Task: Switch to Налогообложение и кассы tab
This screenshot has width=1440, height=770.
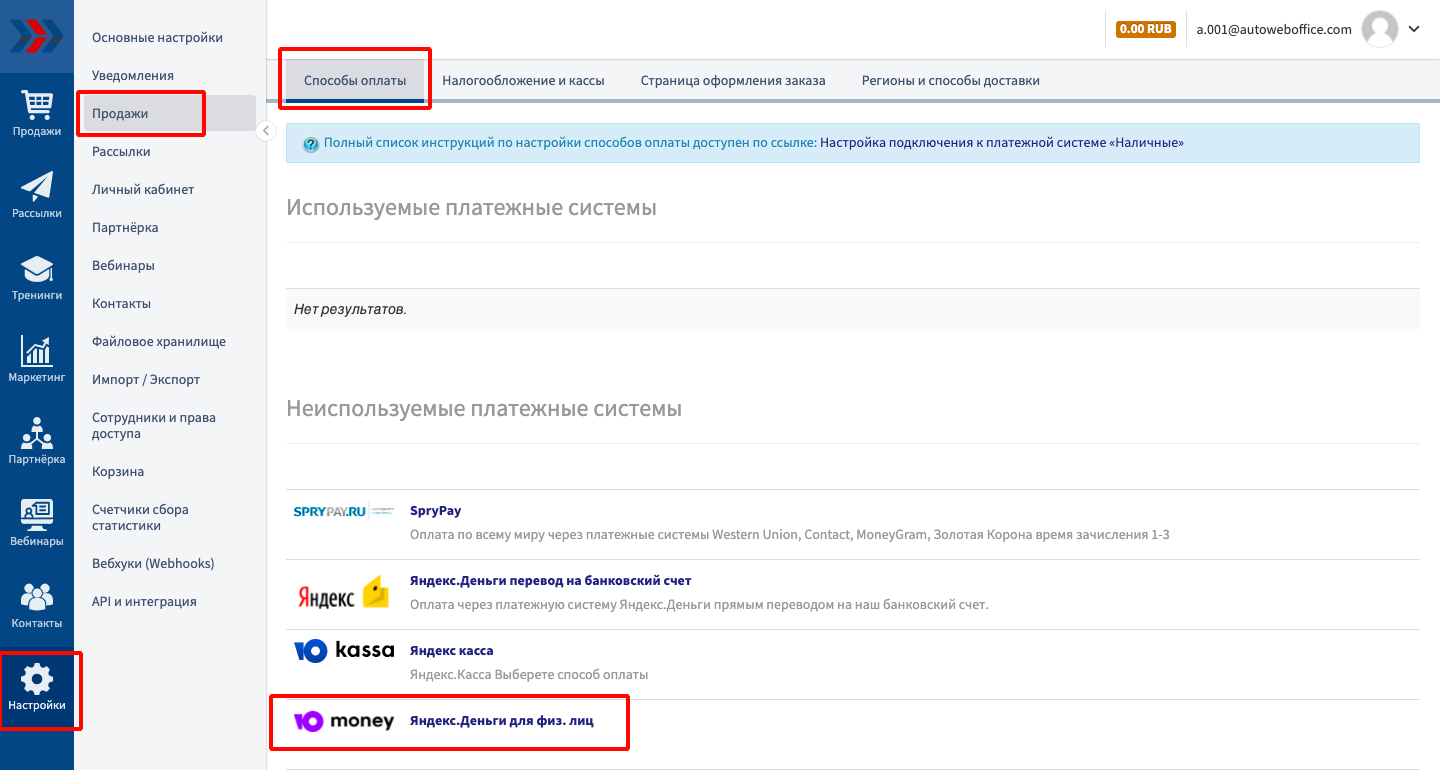Action: (523, 80)
